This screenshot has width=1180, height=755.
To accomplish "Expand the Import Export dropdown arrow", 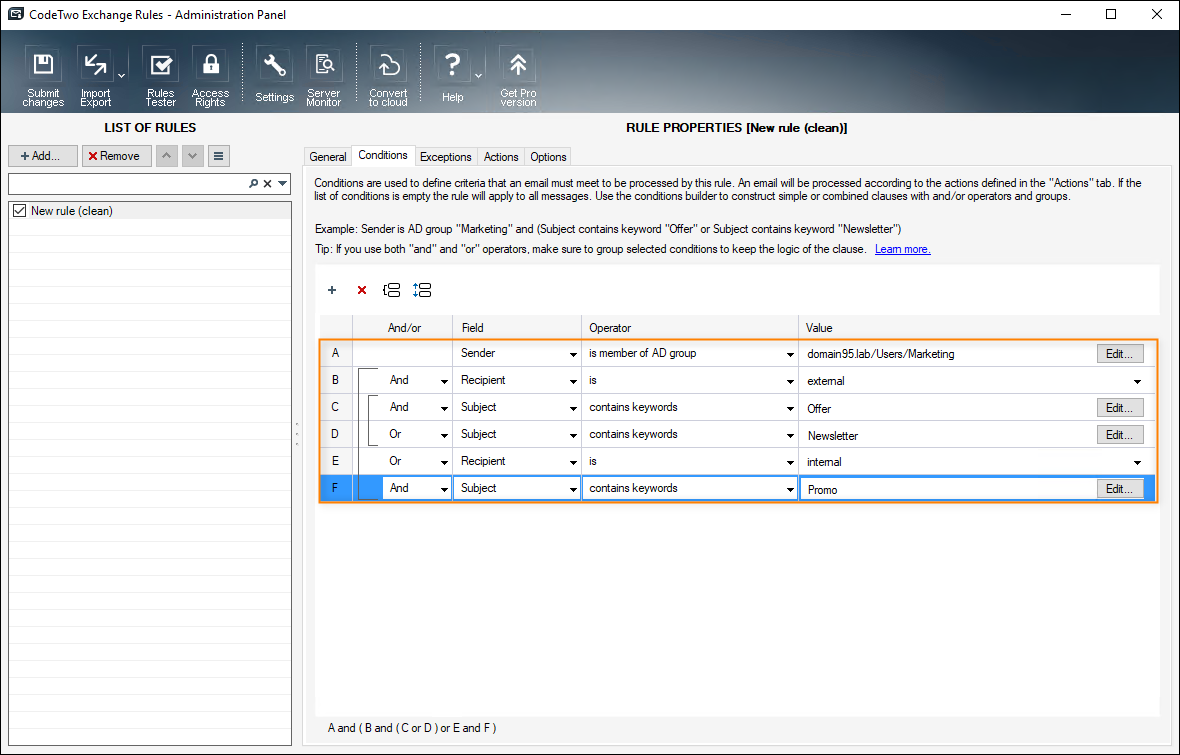I will (121, 76).
